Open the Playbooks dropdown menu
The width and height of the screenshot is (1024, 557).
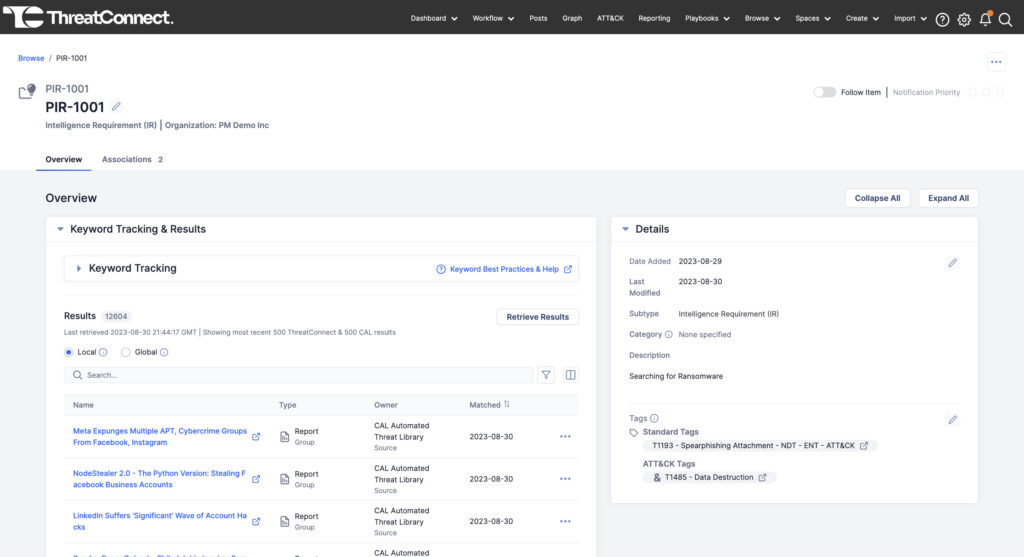[707, 18]
